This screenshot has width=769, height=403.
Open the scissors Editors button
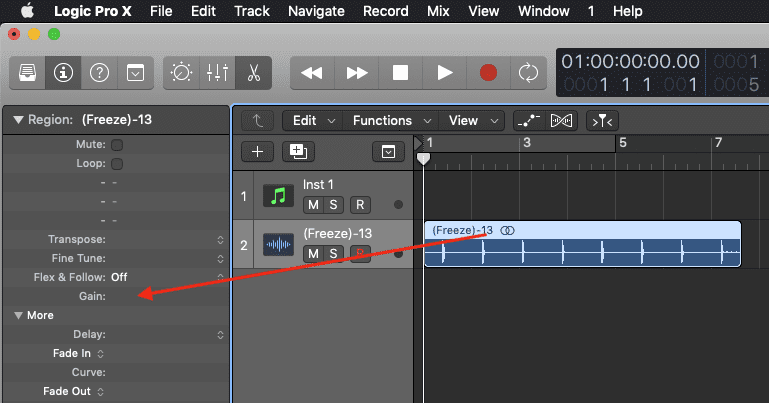253,73
